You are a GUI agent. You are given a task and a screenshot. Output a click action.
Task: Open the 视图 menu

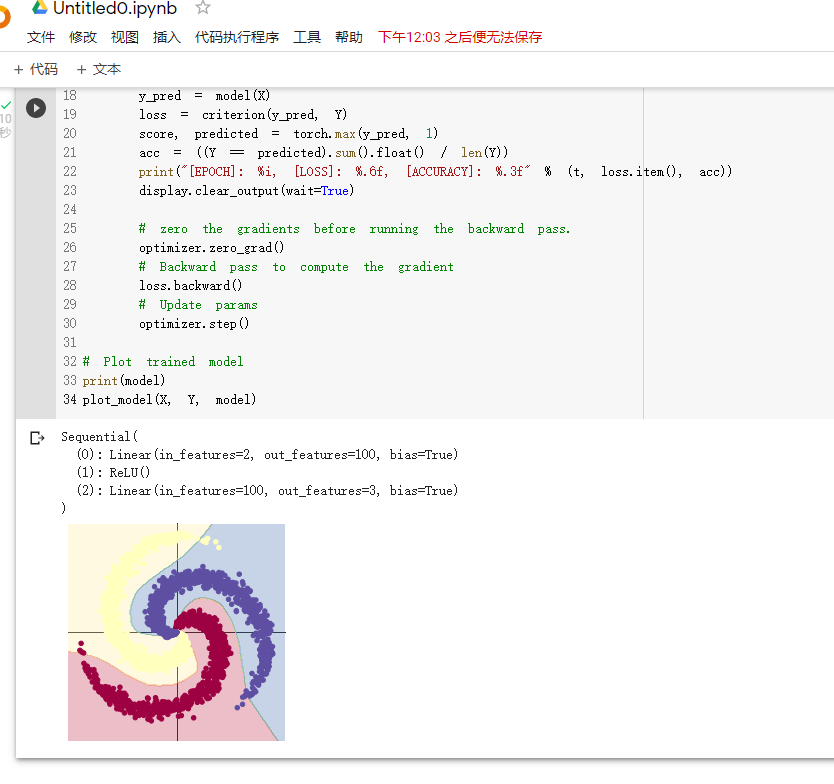125,37
